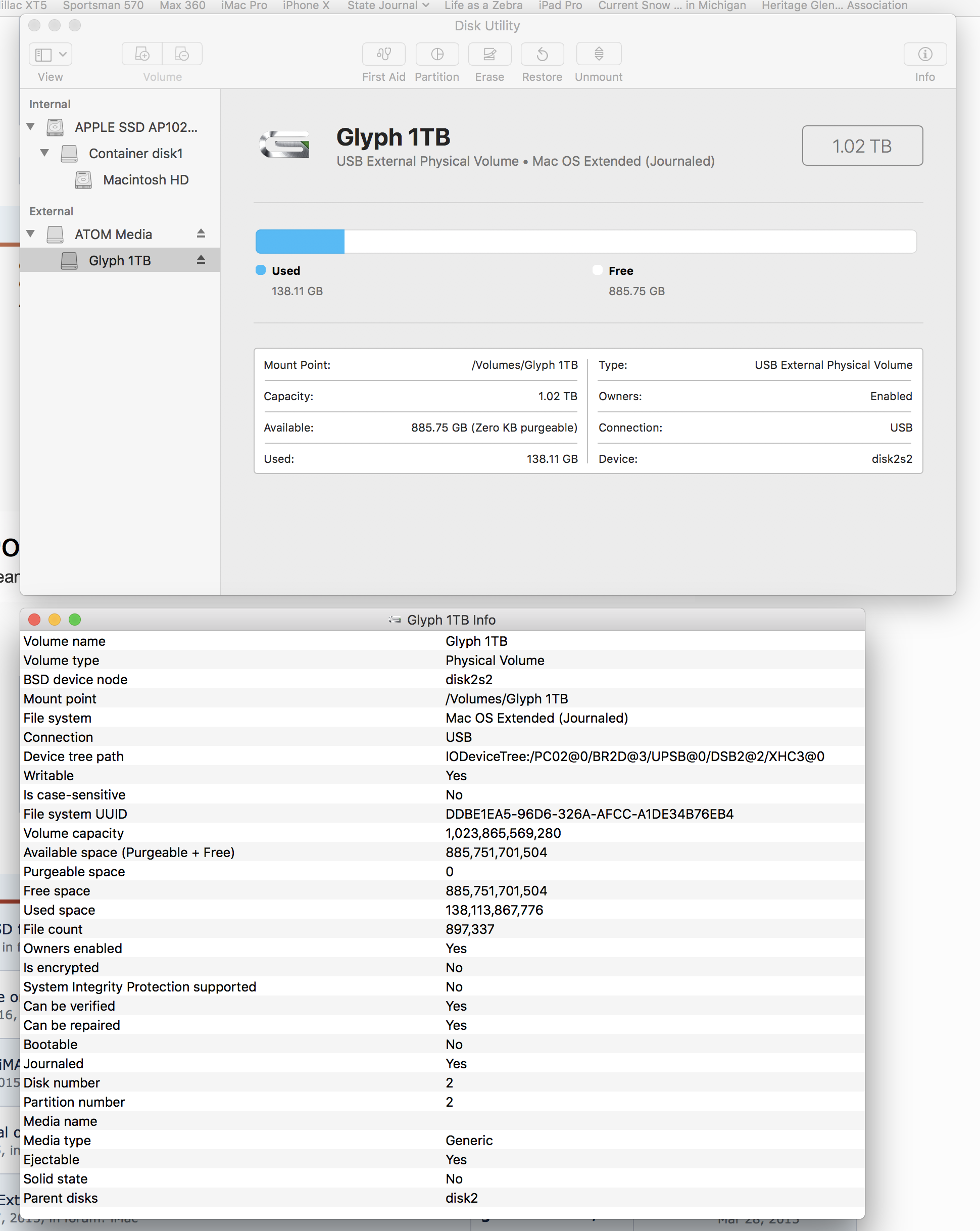Click the Device value disk2s2
Image resolution: width=980 pixels, height=1231 pixels.
[892, 459]
